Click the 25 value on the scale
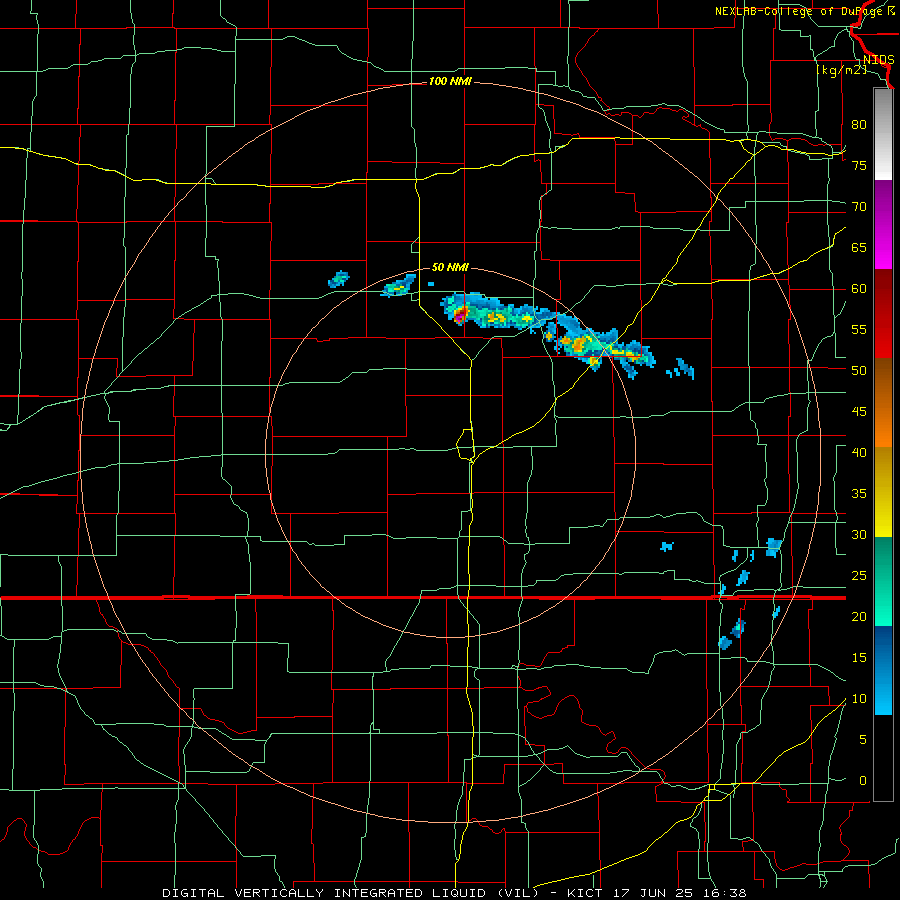 (859, 576)
